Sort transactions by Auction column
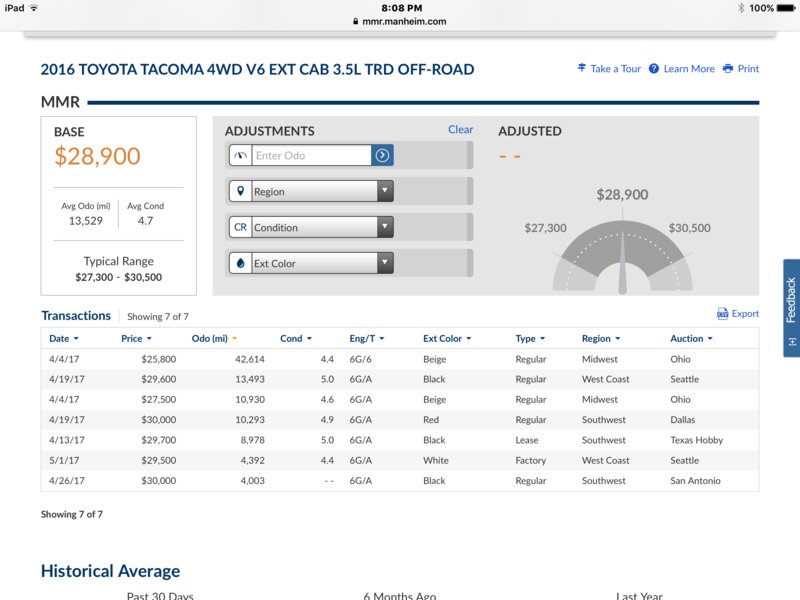The width and height of the screenshot is (800, 600). [x=691, y=338]
